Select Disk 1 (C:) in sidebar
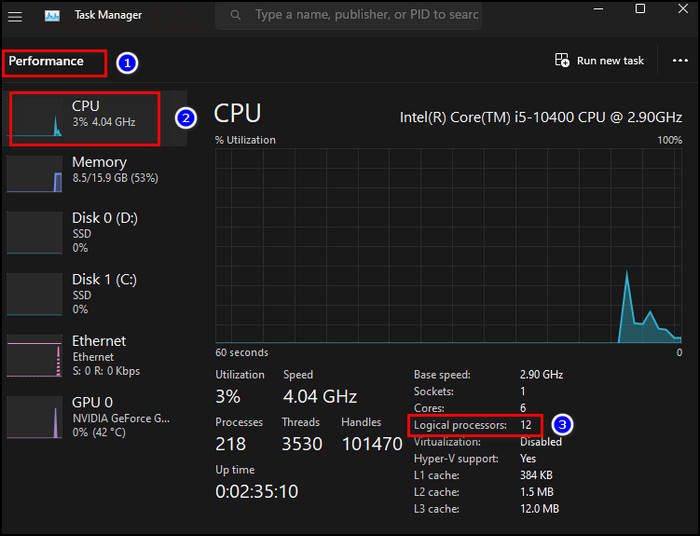 point(96,294)
